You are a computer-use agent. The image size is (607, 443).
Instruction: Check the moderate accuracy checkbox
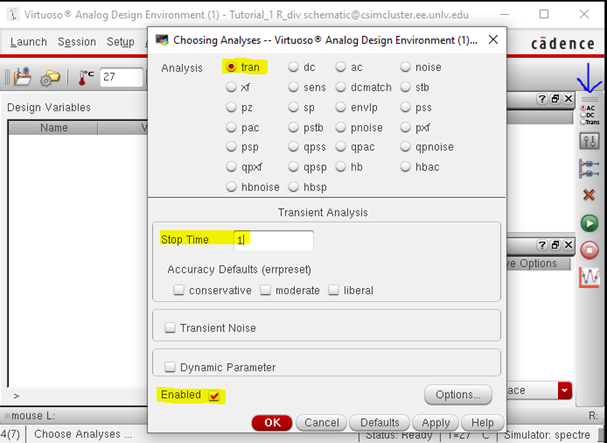coord(265,290)
